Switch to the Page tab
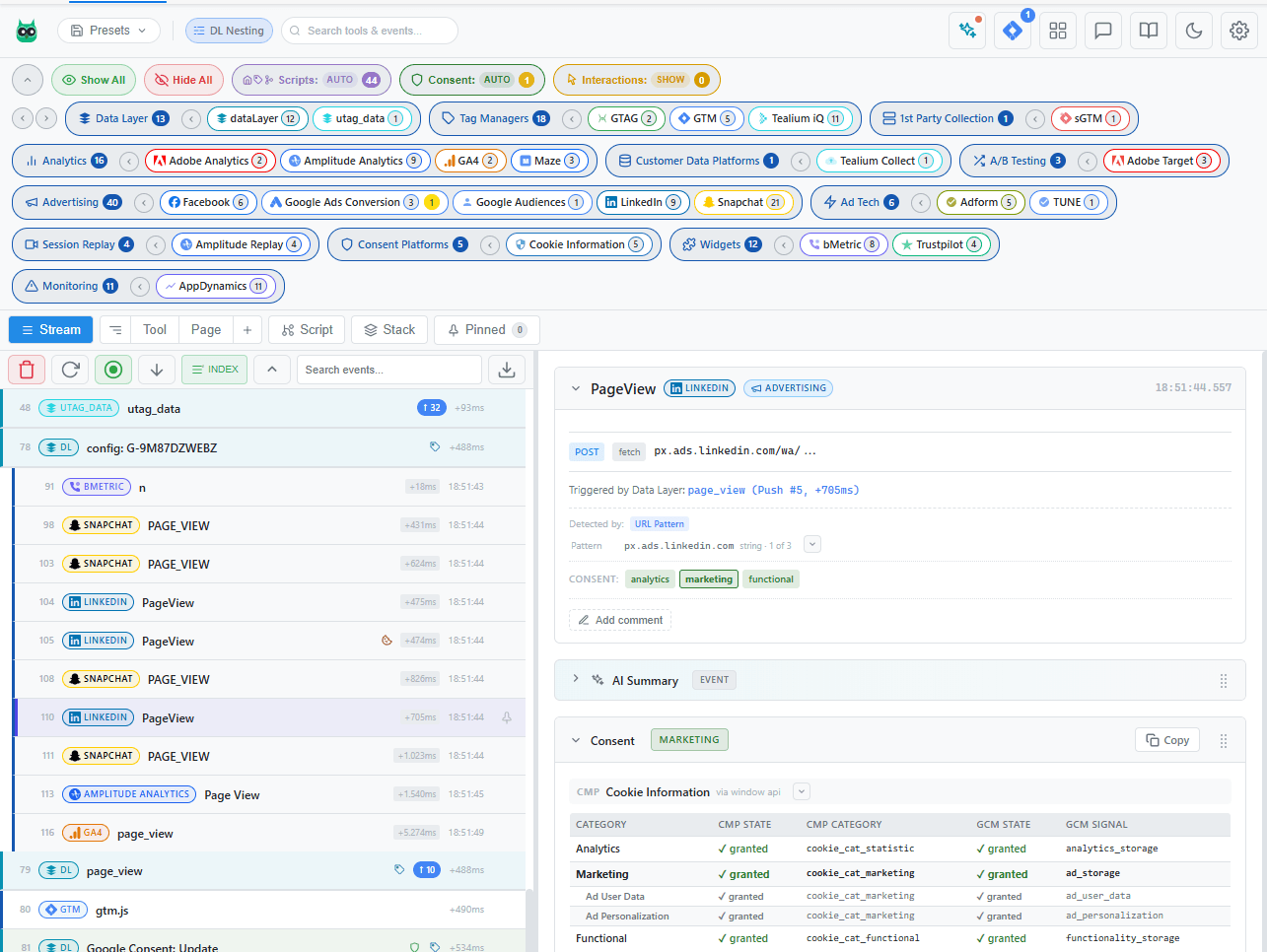 [206, 330]
